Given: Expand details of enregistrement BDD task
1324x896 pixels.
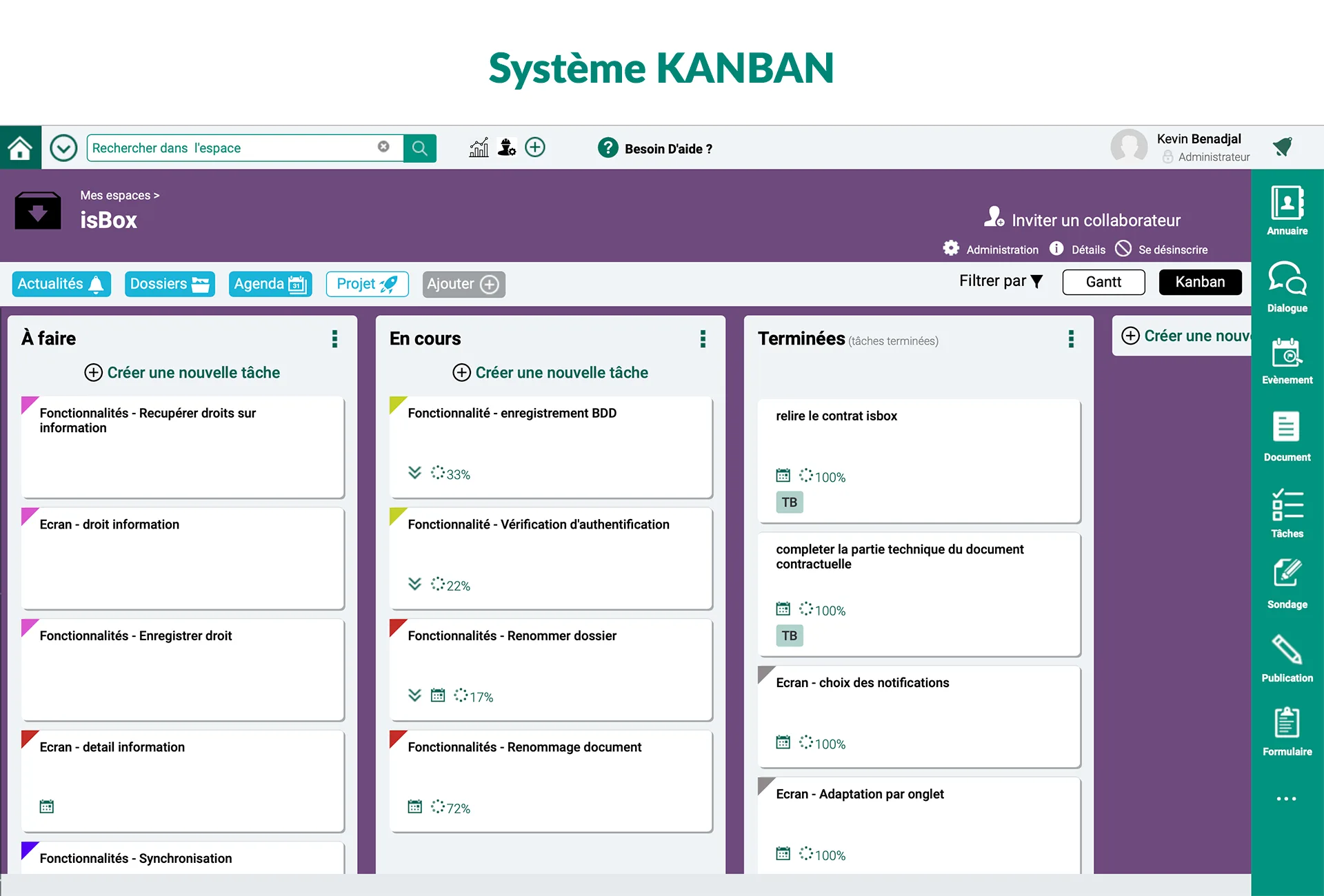Looking at the screenshot, I should pyautogui.click(x=414, y=473).
